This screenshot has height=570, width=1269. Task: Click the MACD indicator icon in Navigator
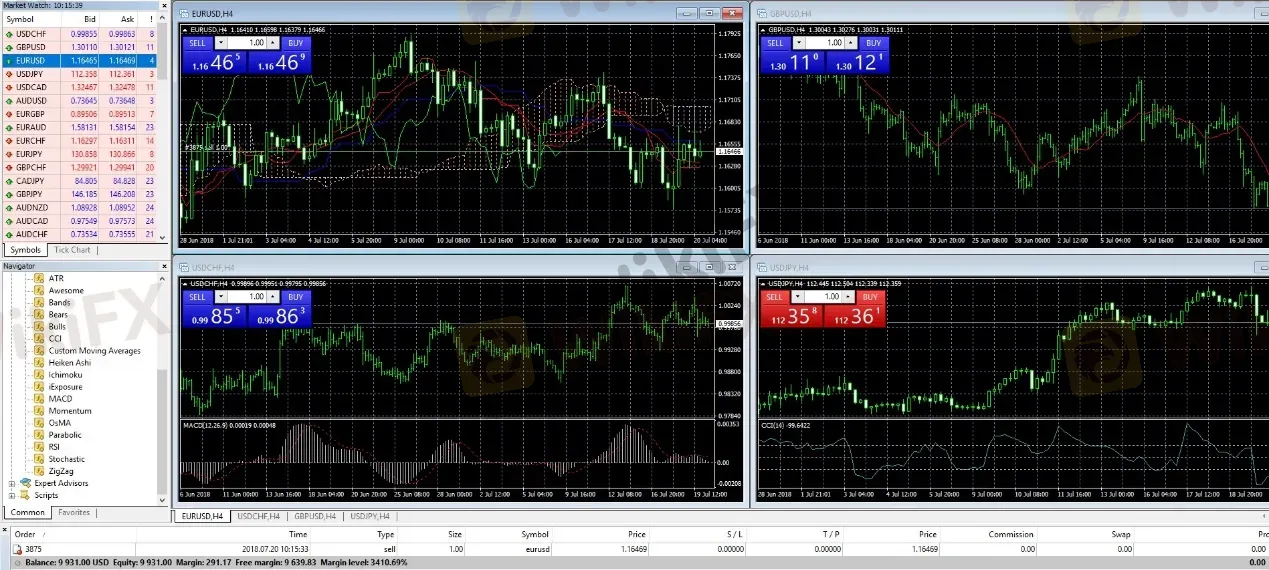click(x=40, y=399)
